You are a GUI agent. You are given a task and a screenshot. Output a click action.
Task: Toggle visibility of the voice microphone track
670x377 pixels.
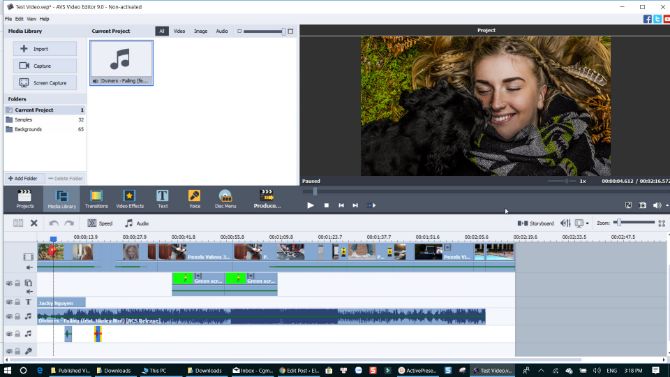coord(9,351)
